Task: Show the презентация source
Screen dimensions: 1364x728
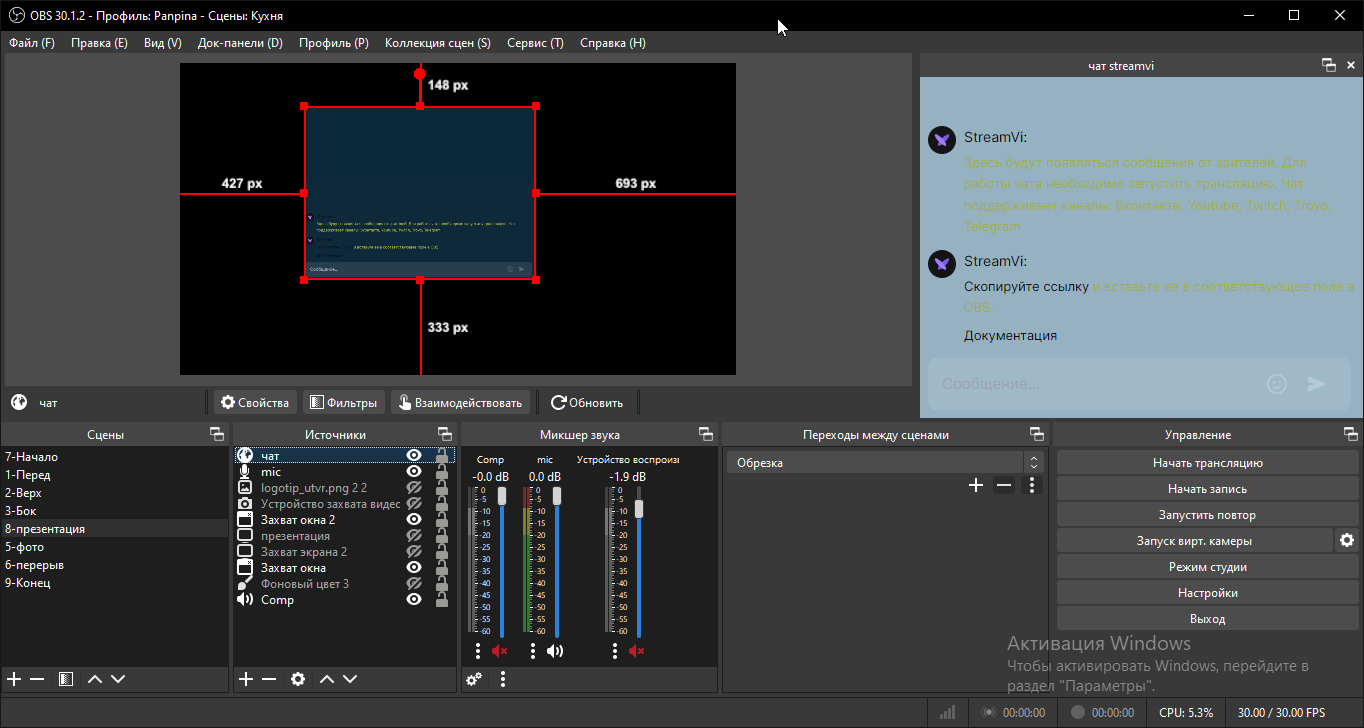Action: pos(414,536)
